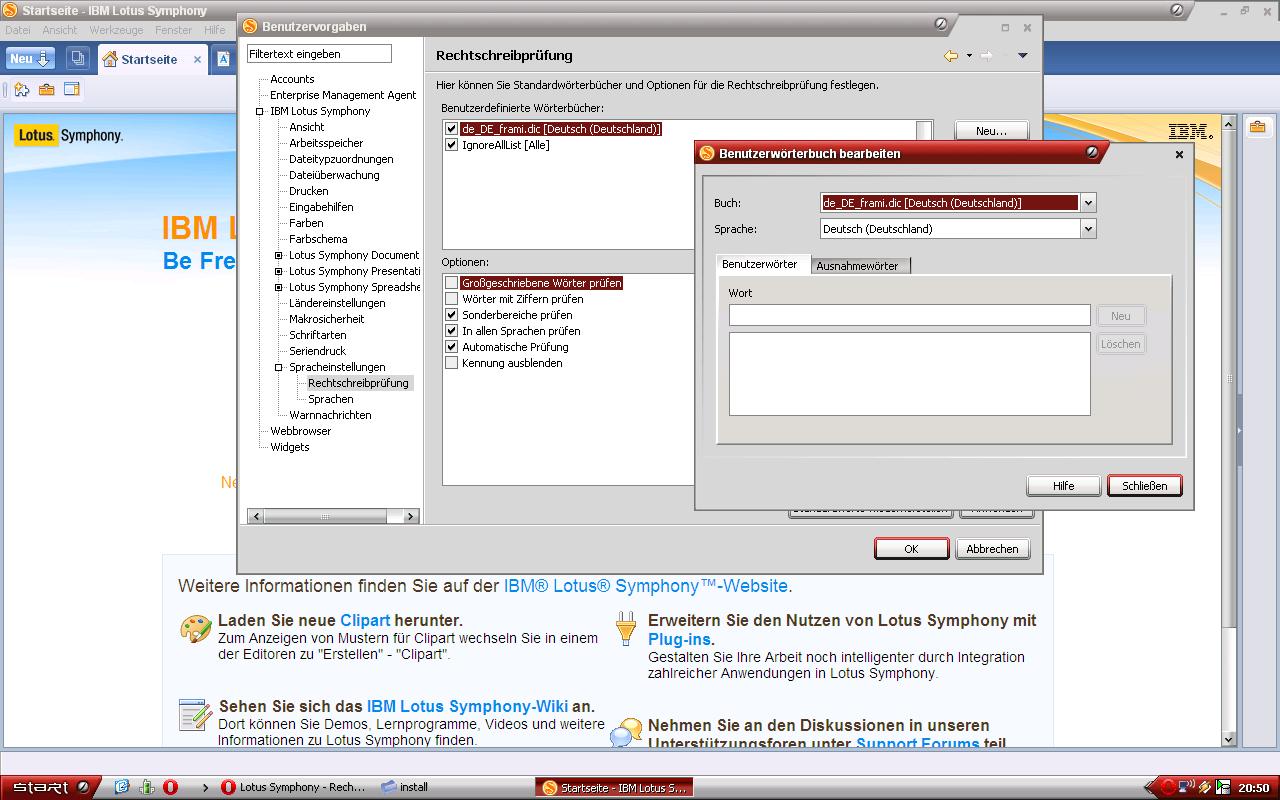
Task: Enable Kennung ausblenden checkbox
Action: click(x=452, y=363)
